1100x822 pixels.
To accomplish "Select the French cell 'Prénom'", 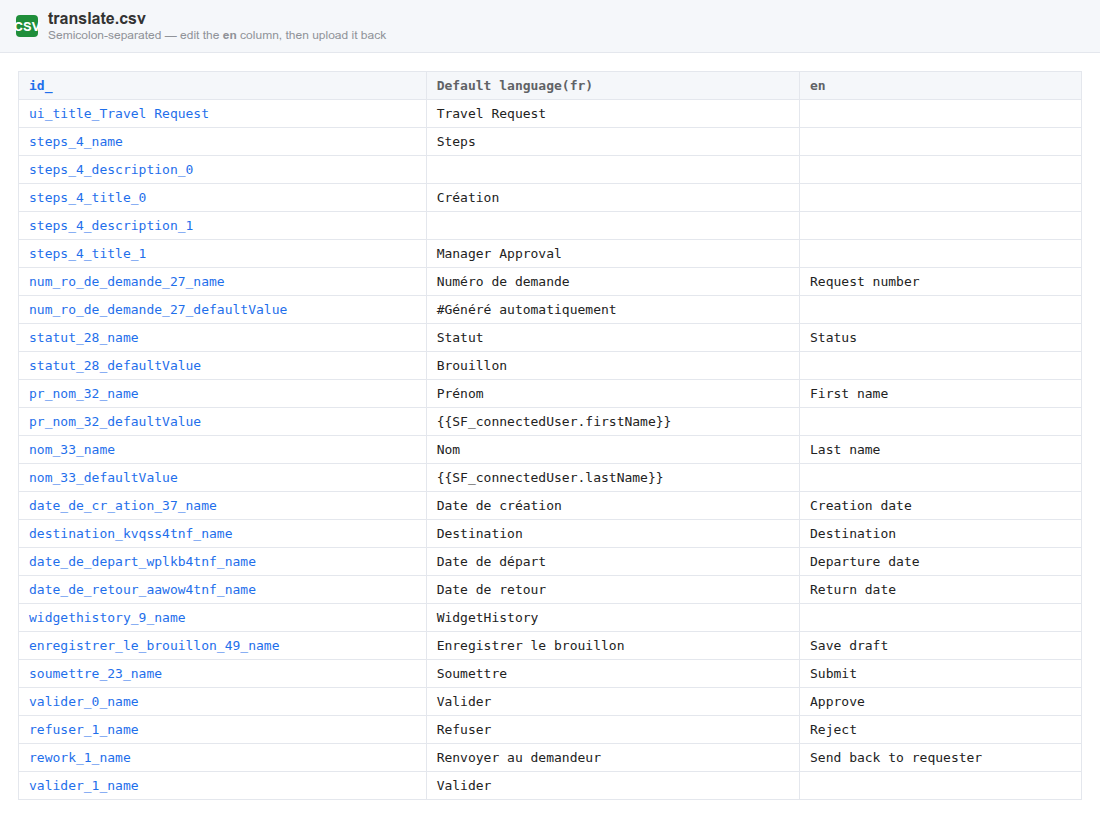I will point(612,394).
